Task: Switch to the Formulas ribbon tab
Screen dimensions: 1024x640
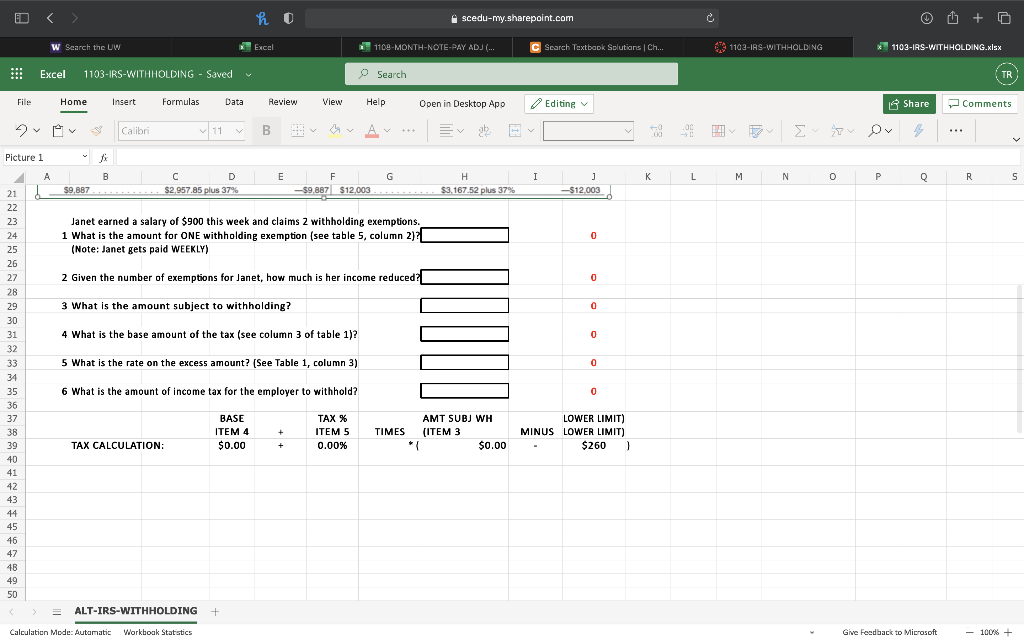Action: coord(180,102)
